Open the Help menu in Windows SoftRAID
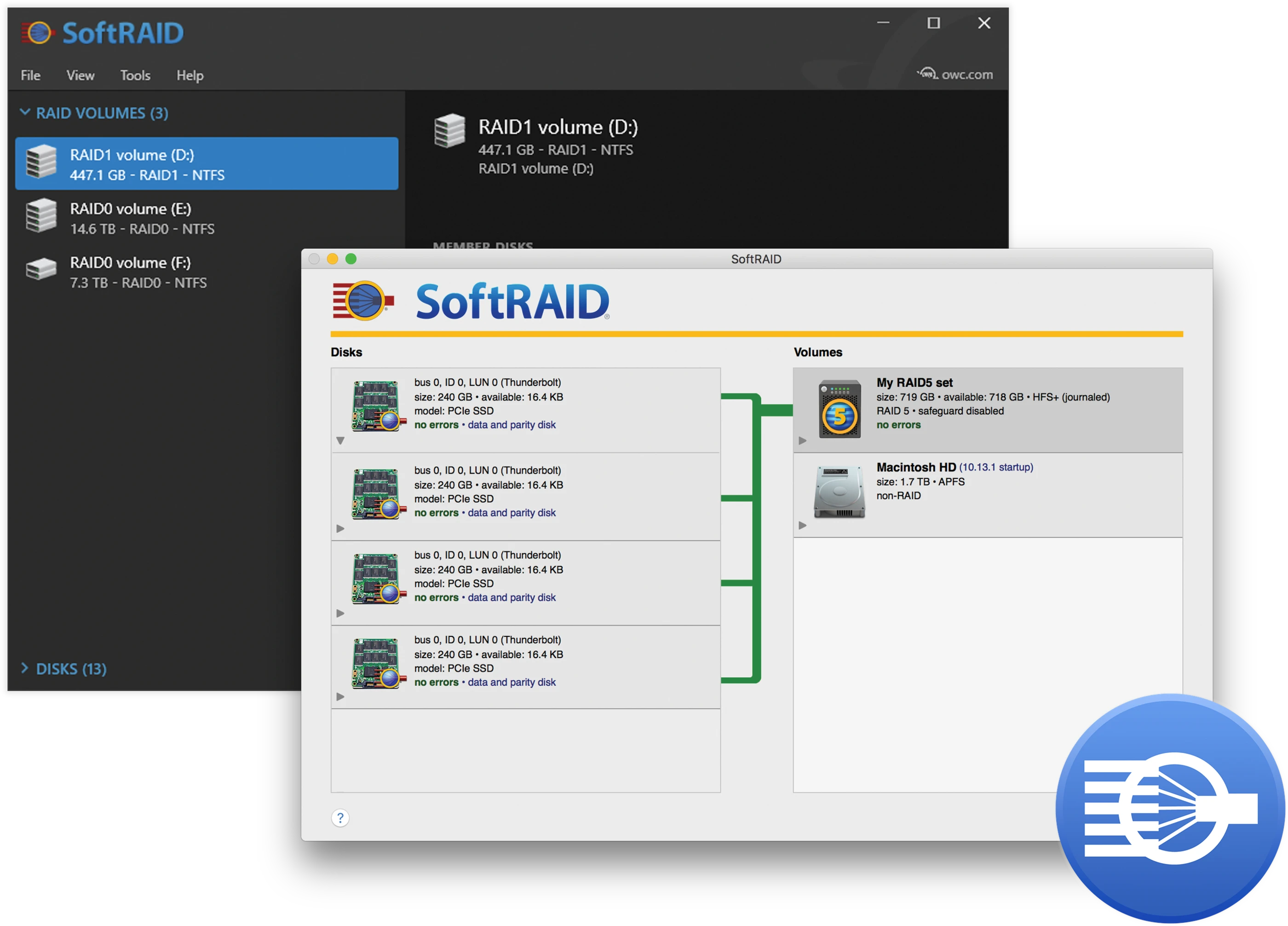The height and width of the screenshot is (926, 1288). 190,75
